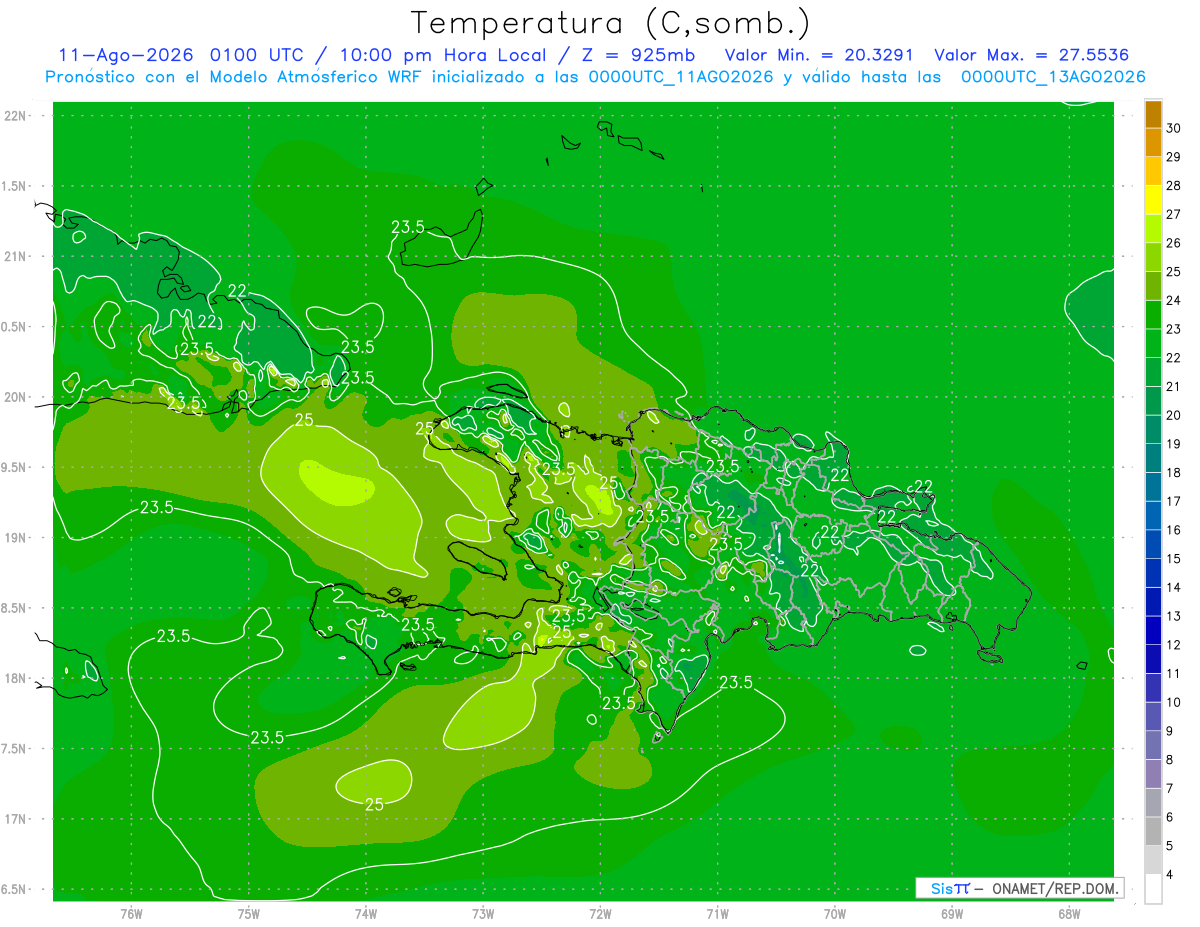Screen dimensions: 1200x927
Task: Click the legend value '28'
Action: click(x=1174, y=186)
